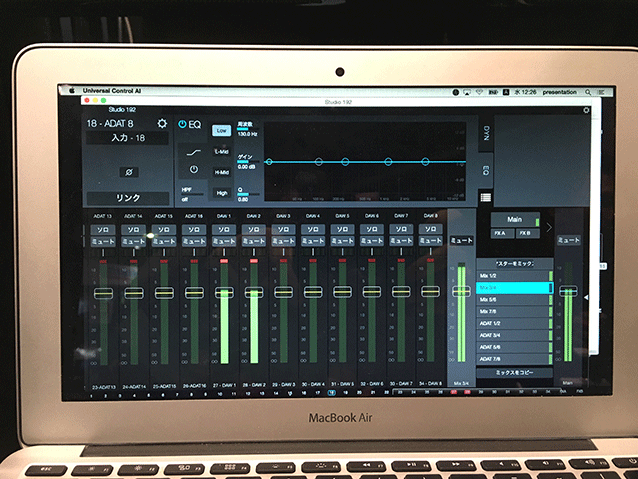This screenshot has height=479, width=638.
Task: Select Mix 5/6 in the mix list
Action: (x=514, y=300)
